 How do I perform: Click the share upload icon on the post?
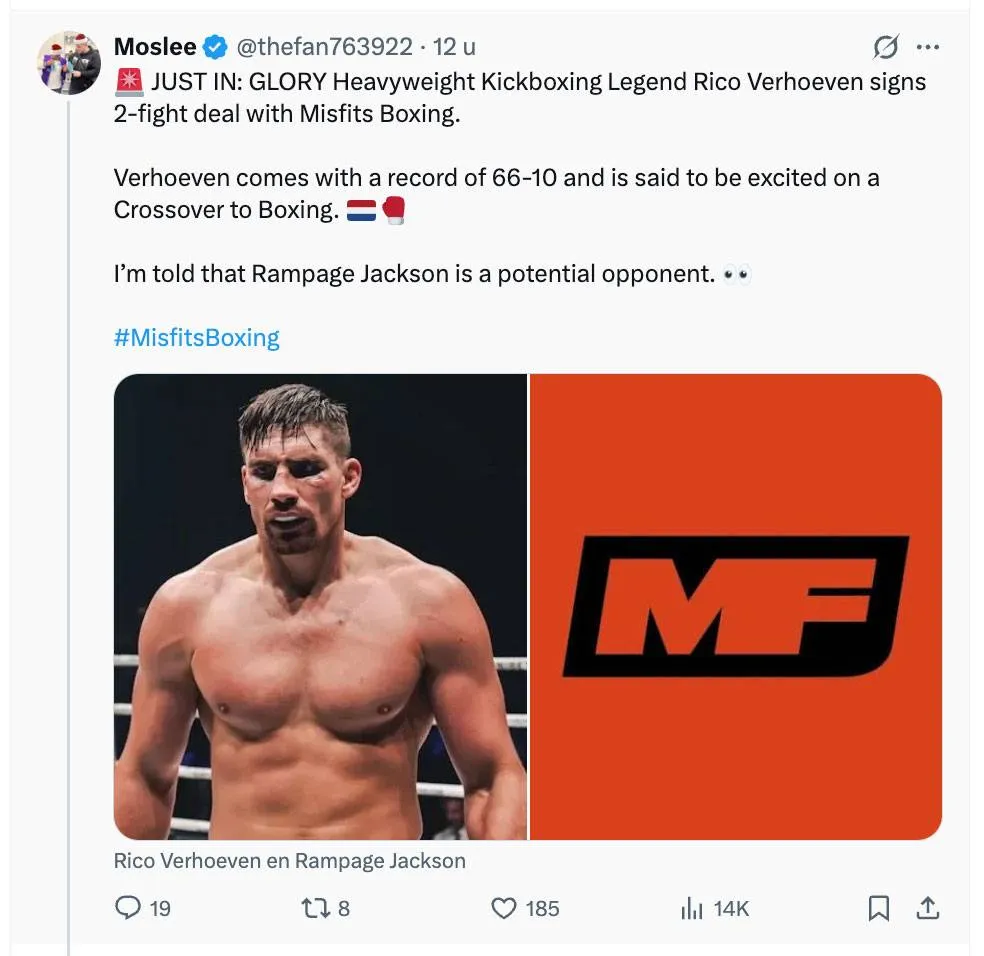click(927, 909)
